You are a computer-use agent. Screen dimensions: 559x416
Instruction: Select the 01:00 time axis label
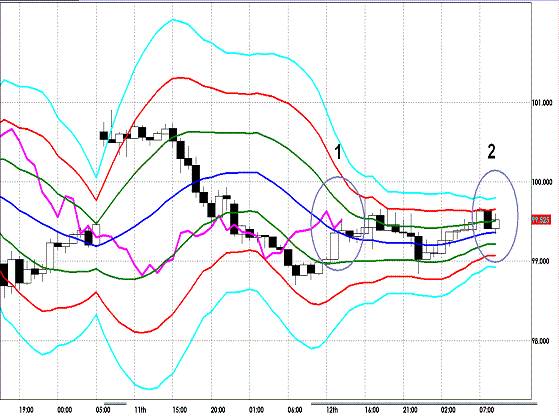(256, 410)
